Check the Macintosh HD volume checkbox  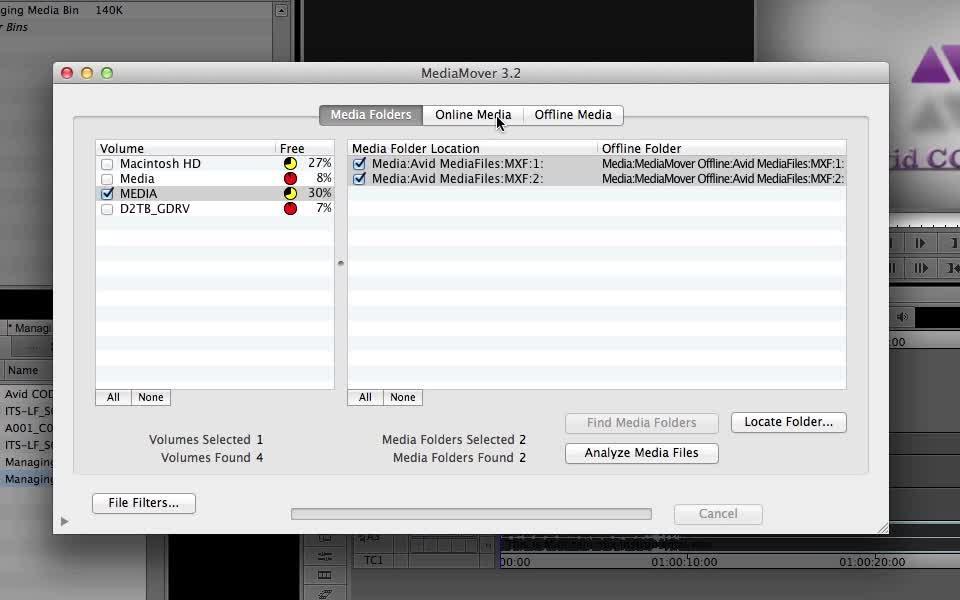pos(107,164)
